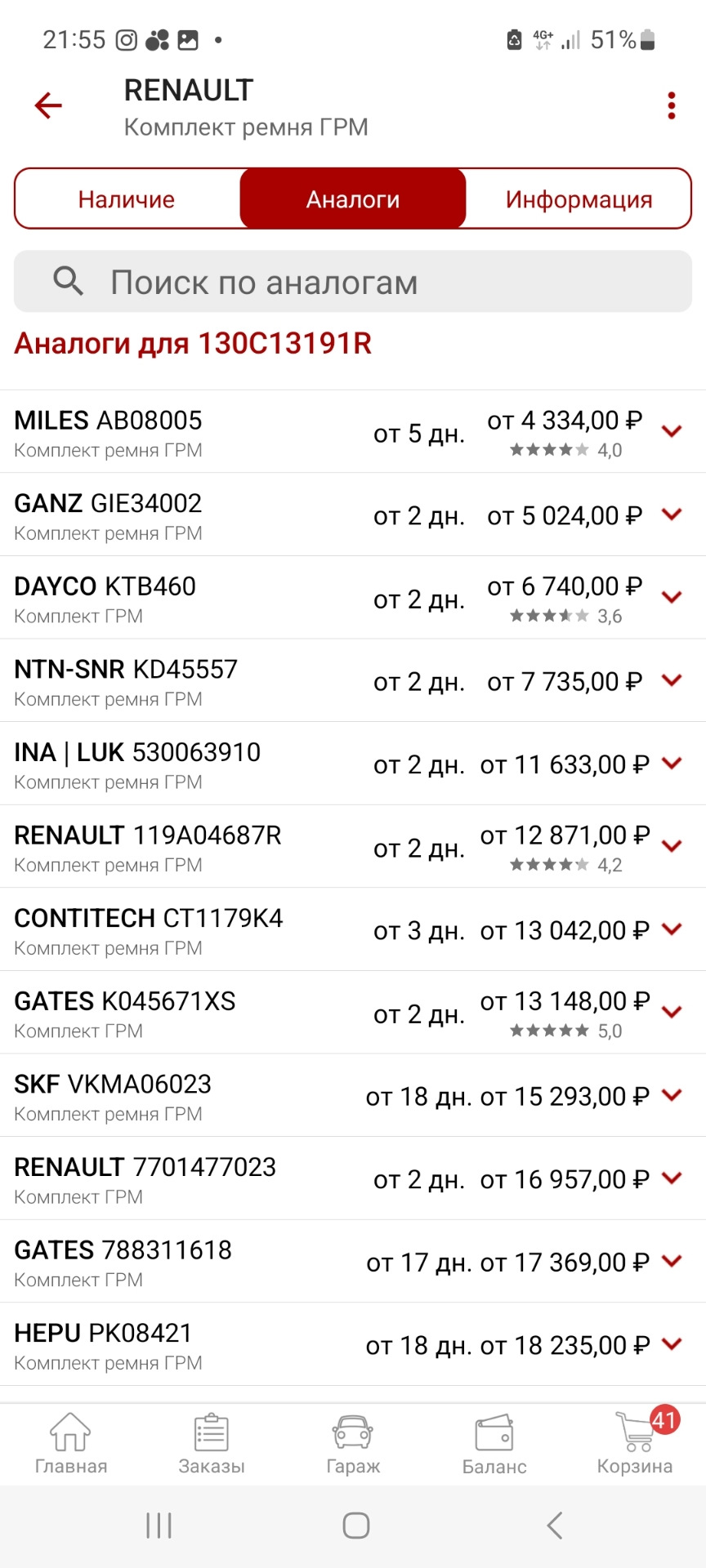
Task: Go back using the red arrow
Action: click(48, 105)
